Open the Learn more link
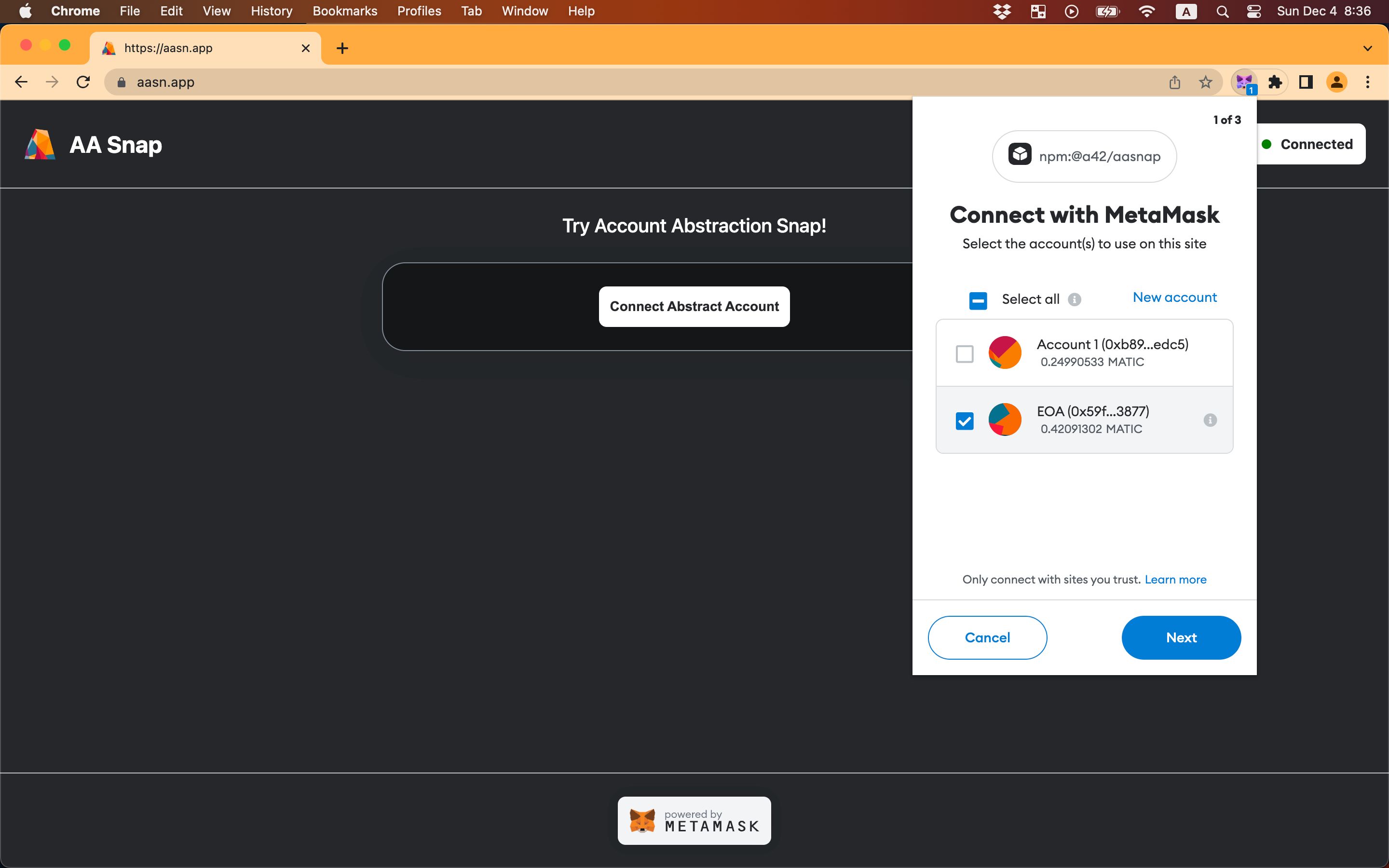The height and width of the screenshot is (868, 1389). coord(1175,580)
